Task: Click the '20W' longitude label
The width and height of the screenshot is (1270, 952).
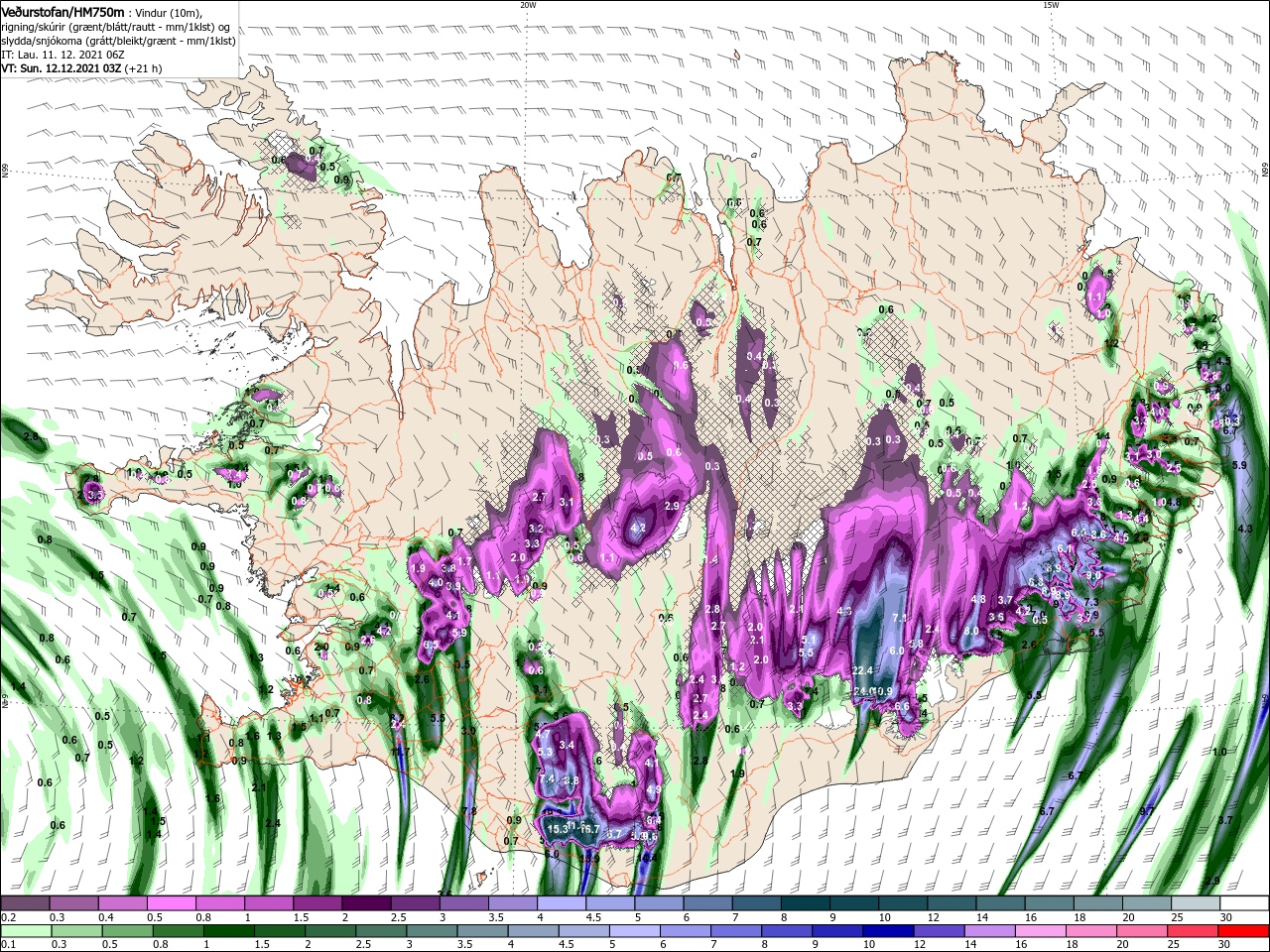Action: [528, 5]
